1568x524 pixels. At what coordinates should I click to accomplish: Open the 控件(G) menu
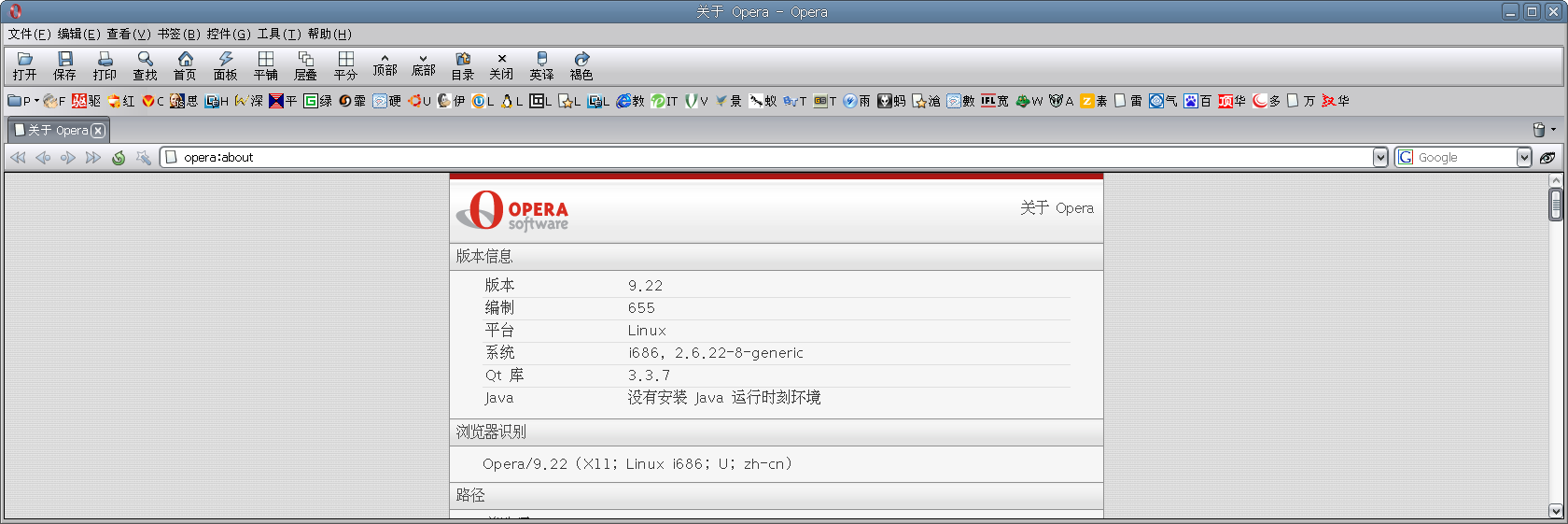click(x=229, y=34)
